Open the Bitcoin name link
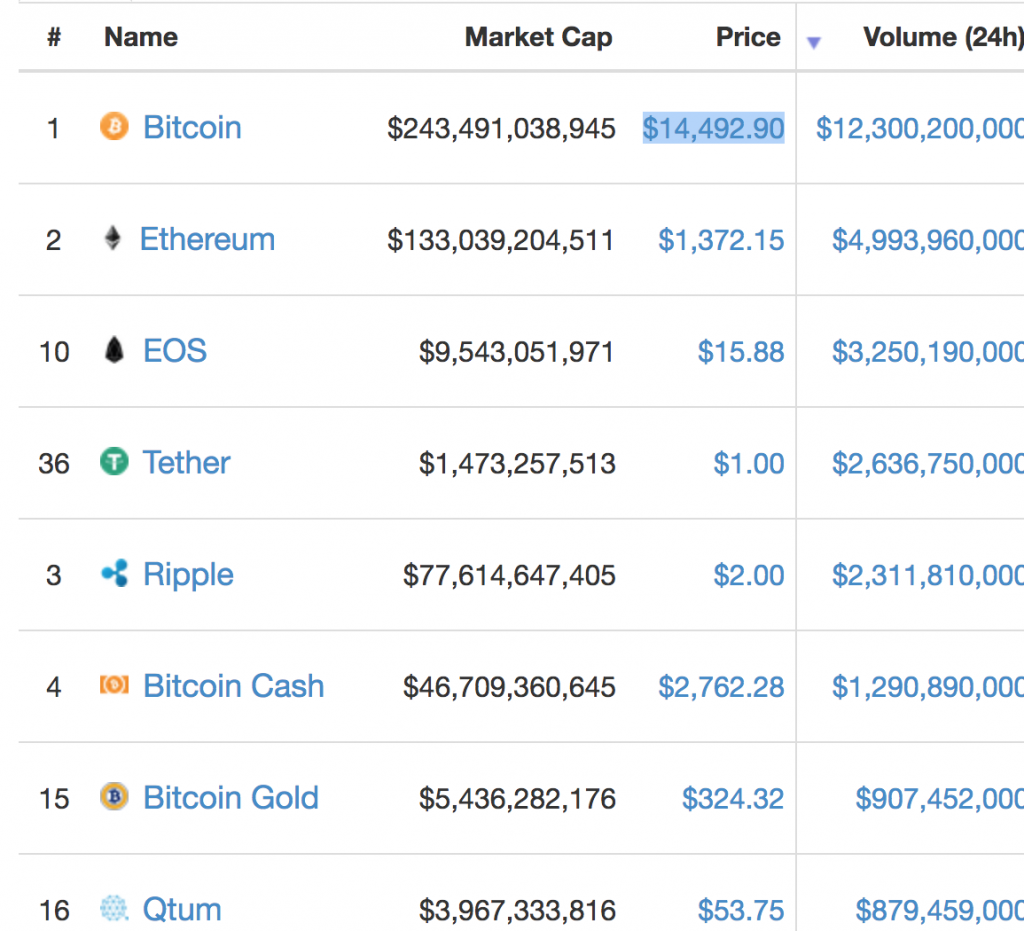The width and height of the screenshot is (1024, 931). (x=192, y=127)
